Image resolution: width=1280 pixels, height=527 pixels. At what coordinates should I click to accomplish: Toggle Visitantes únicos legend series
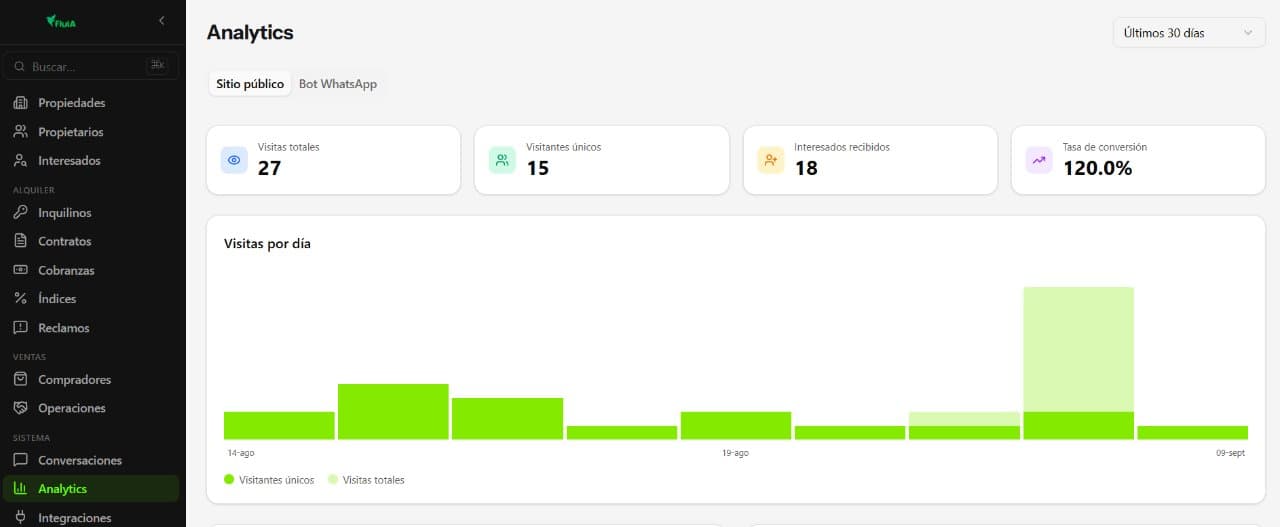click(269, 480)
